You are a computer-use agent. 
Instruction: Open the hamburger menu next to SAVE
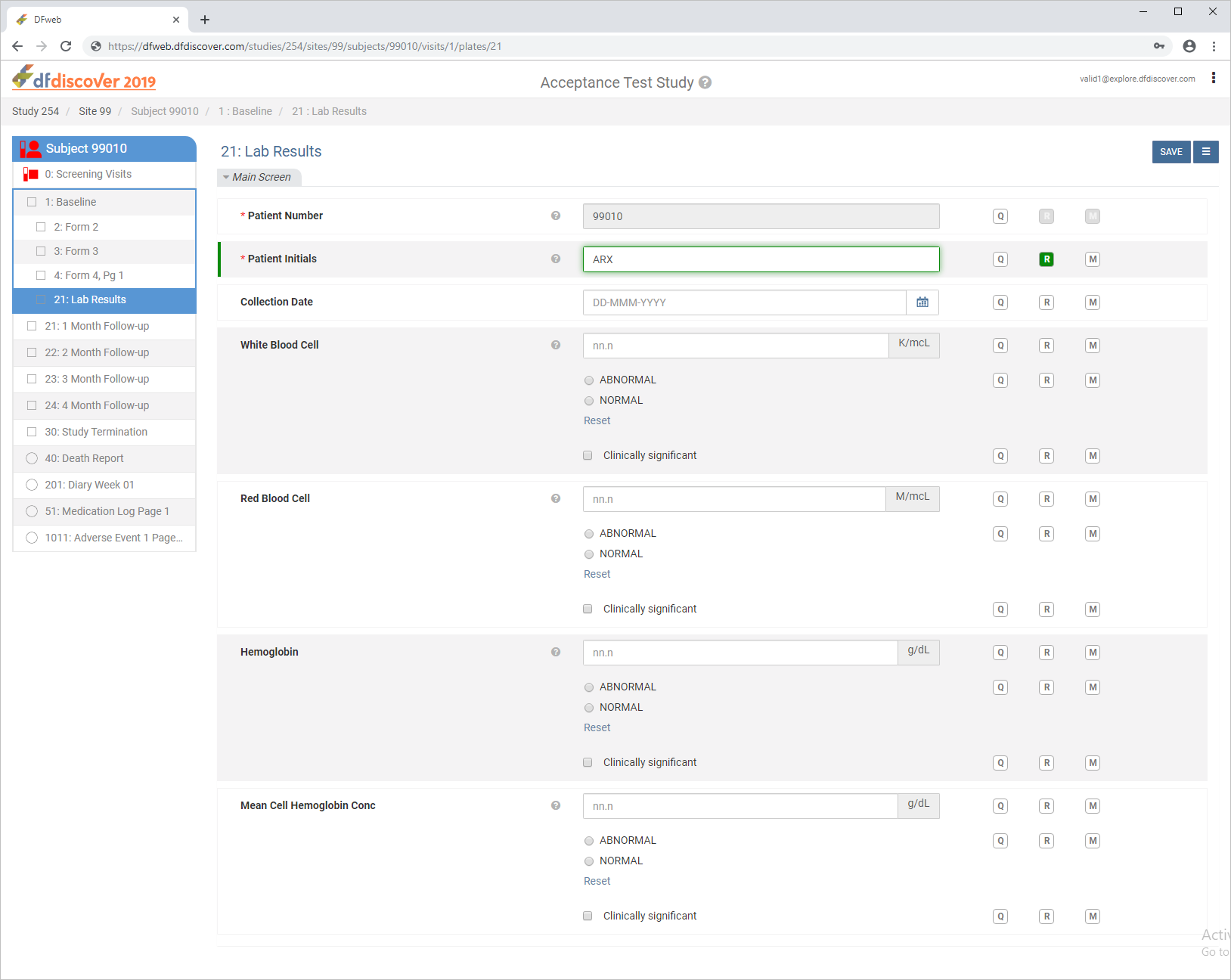coord(1206,152)
